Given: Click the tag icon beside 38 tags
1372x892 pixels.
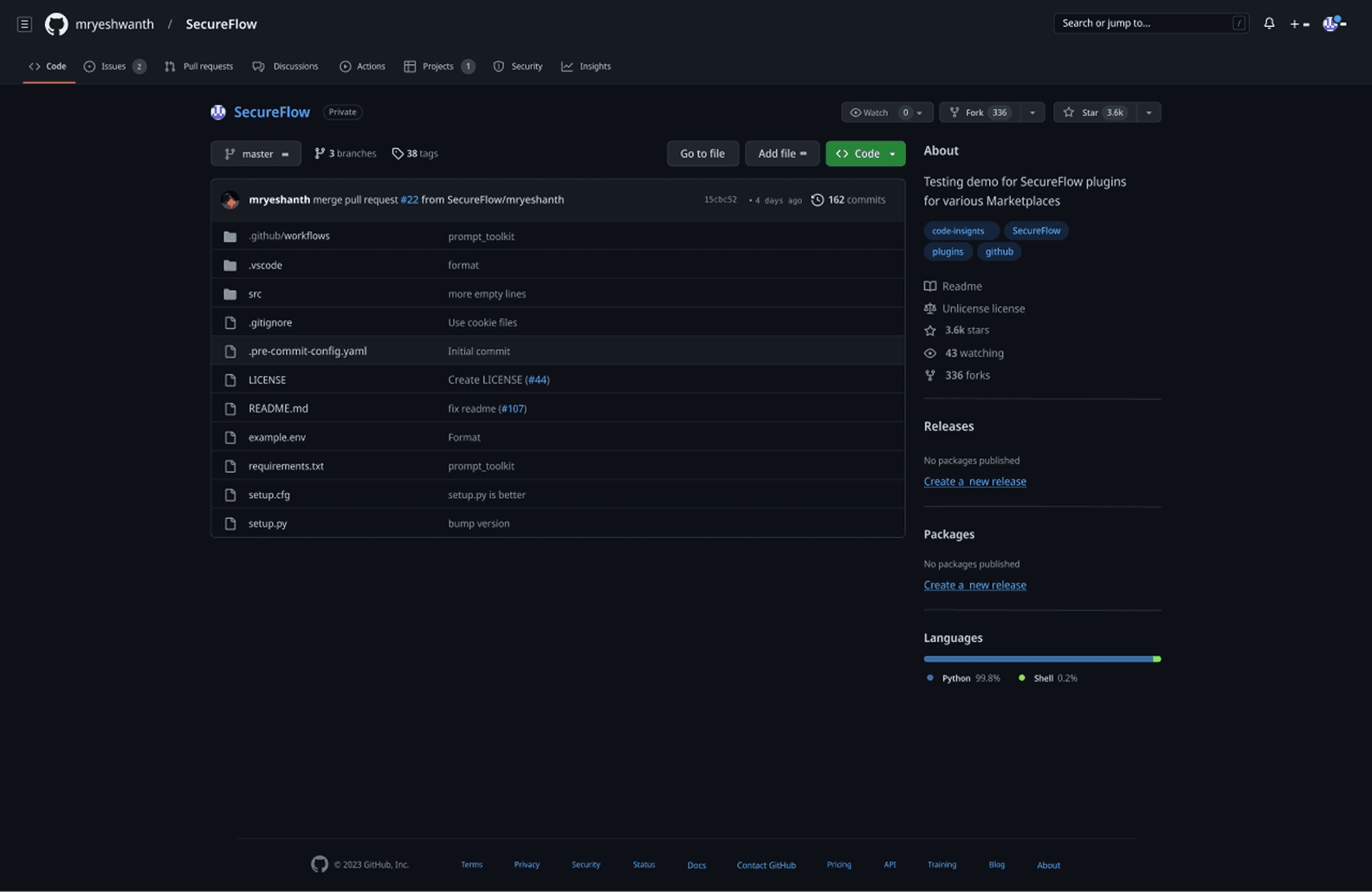Looking at the screenshot, I should click(398, 153).
